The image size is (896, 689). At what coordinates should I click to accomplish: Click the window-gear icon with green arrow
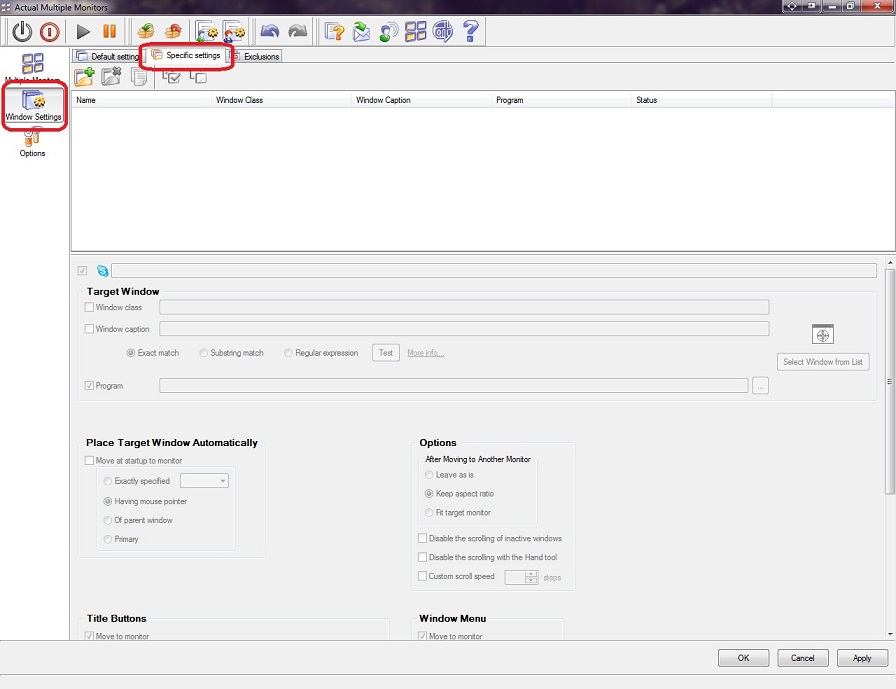click(x=206, y=31)
